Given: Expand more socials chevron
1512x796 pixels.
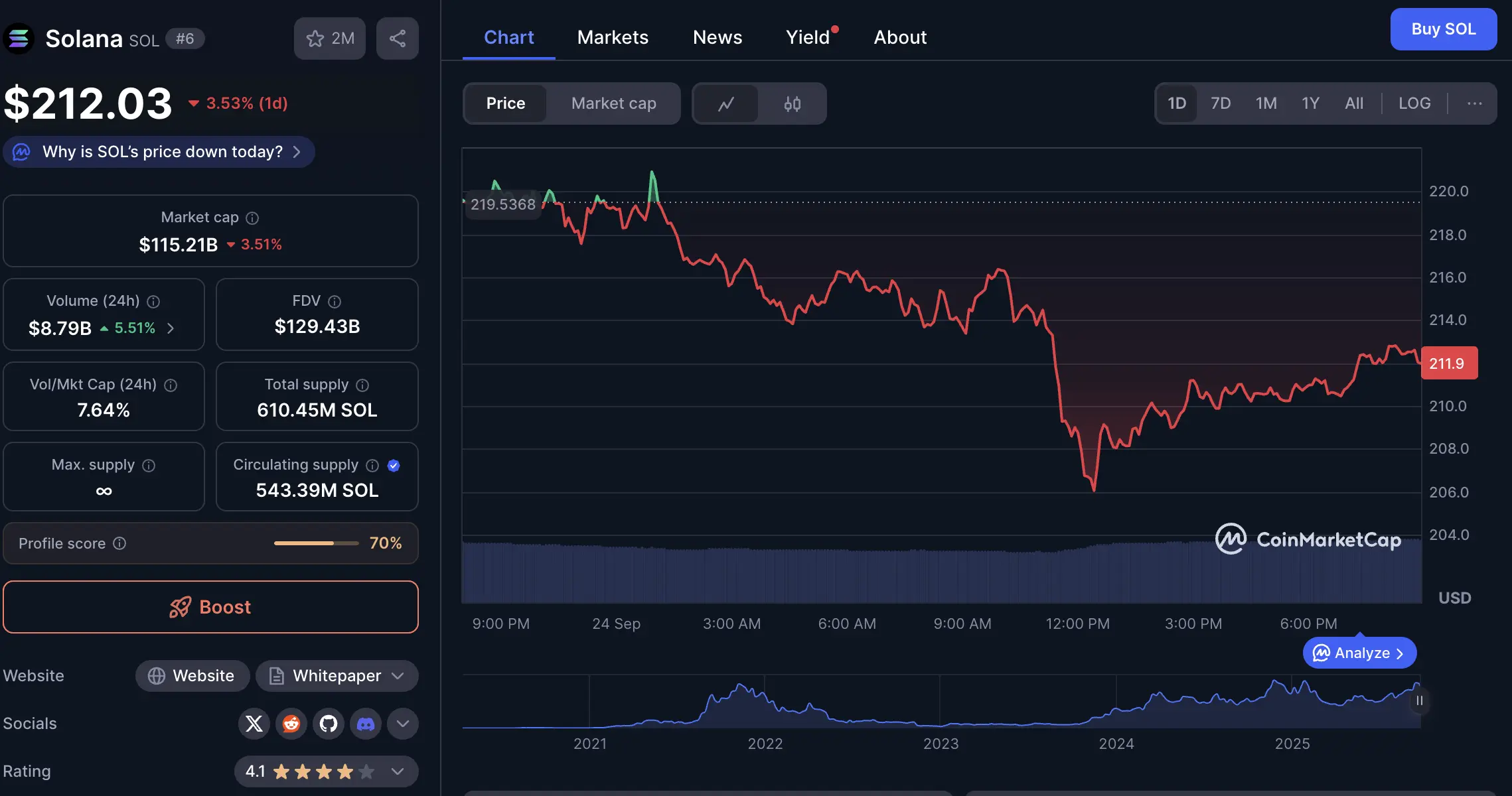Looking at the screenshot, I should click(403, 723).
